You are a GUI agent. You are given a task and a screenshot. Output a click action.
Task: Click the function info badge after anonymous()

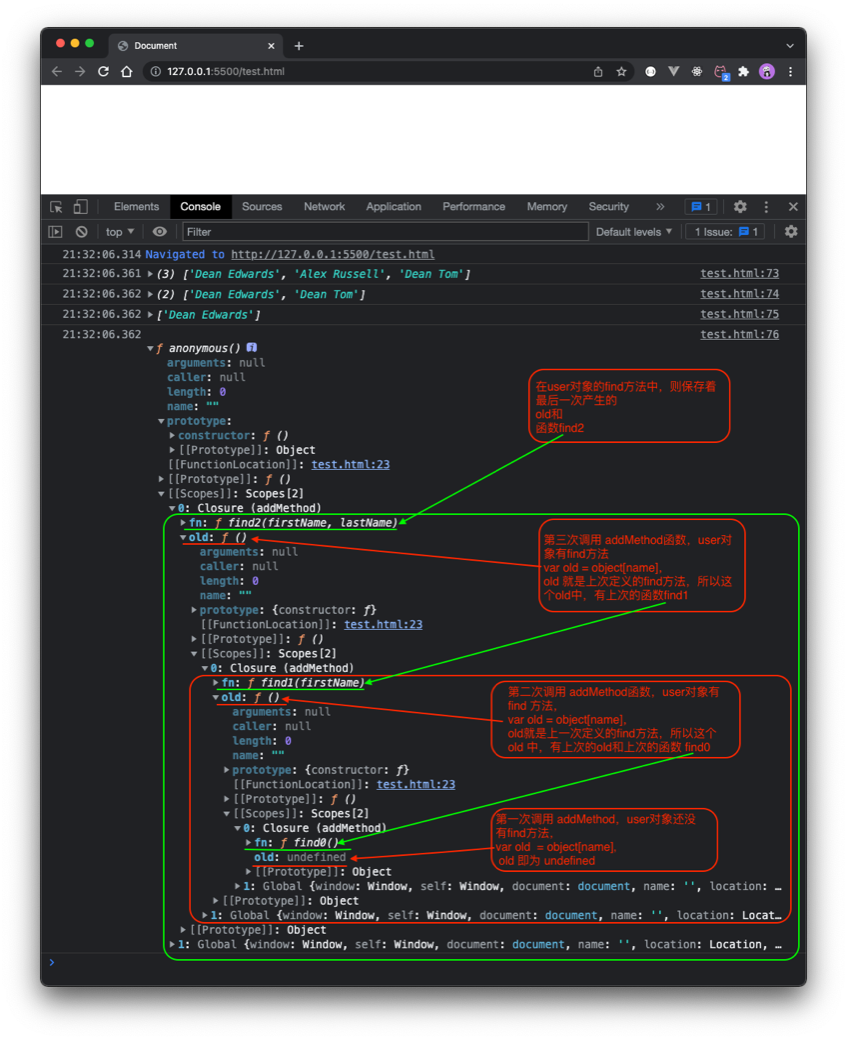click(251, 348)
